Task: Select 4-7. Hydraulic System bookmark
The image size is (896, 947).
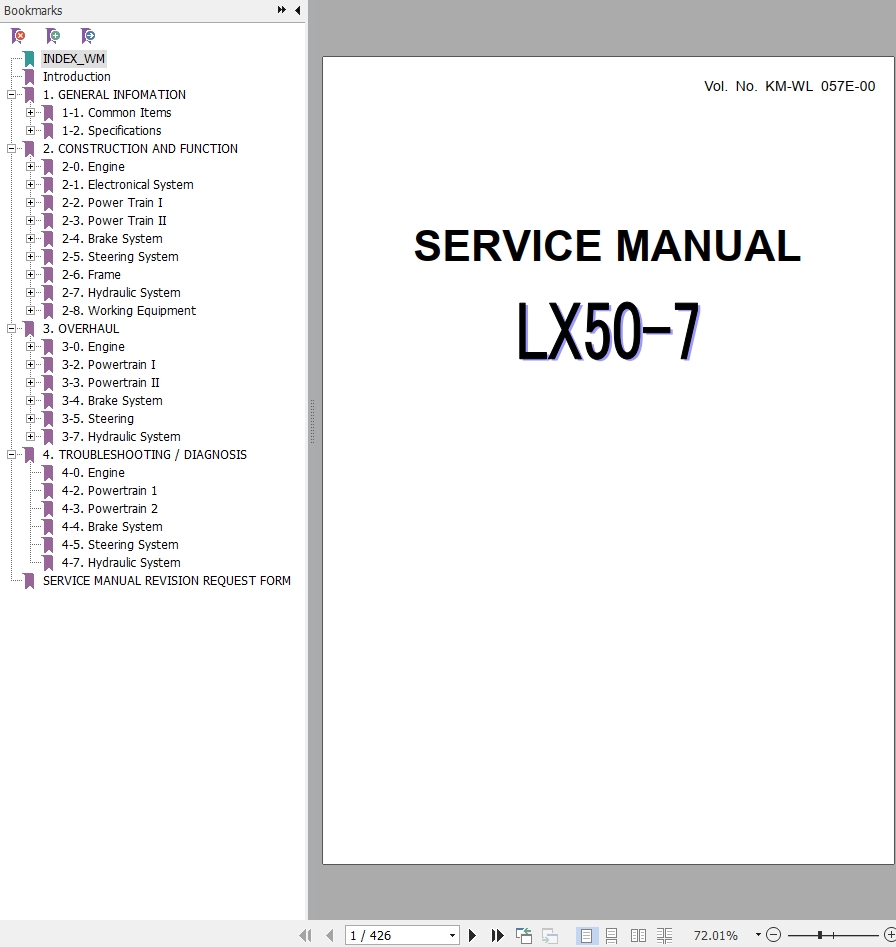Action: click(121, 563)
